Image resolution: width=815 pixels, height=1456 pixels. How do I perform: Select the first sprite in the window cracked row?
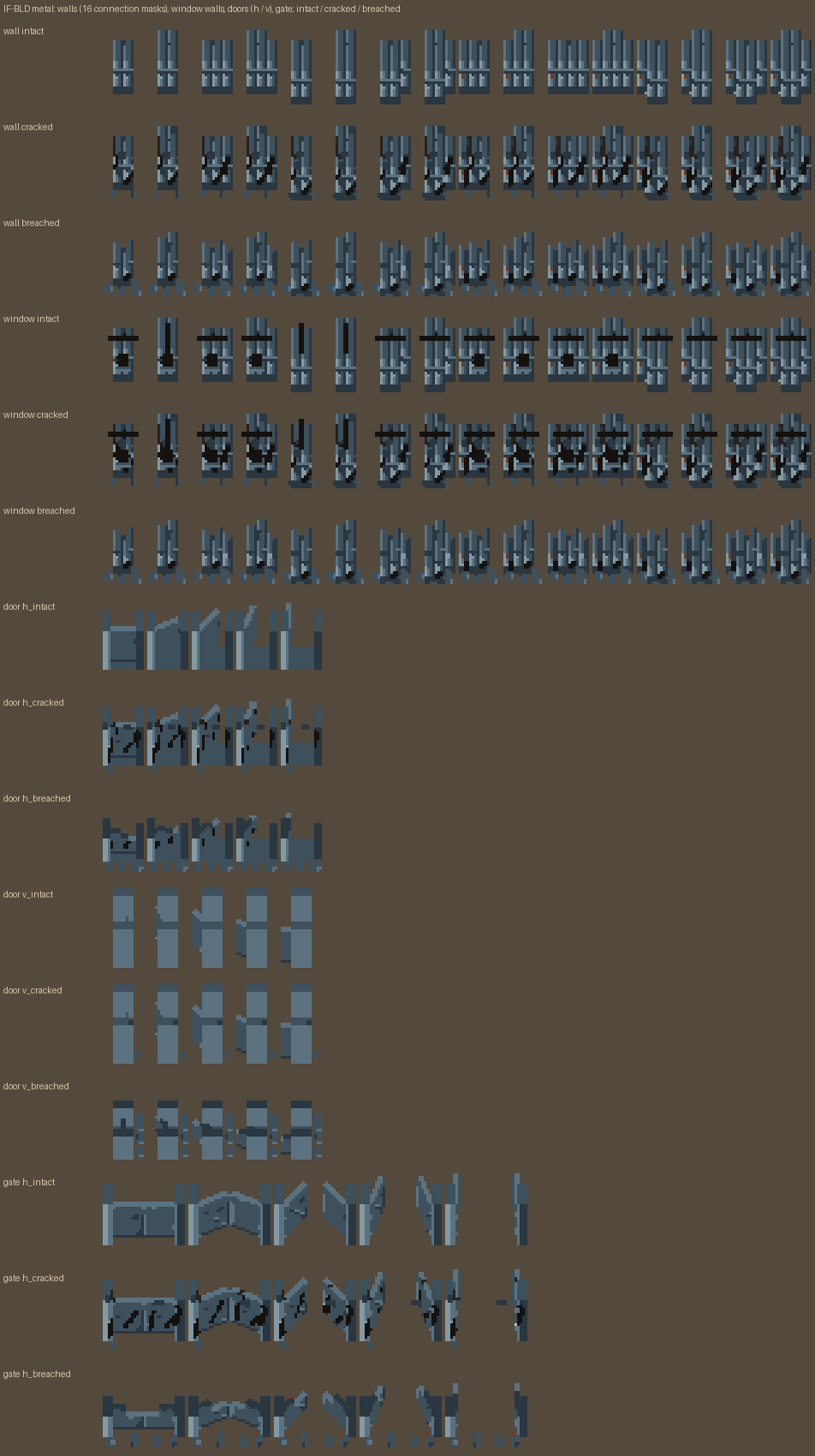(123, 454)
